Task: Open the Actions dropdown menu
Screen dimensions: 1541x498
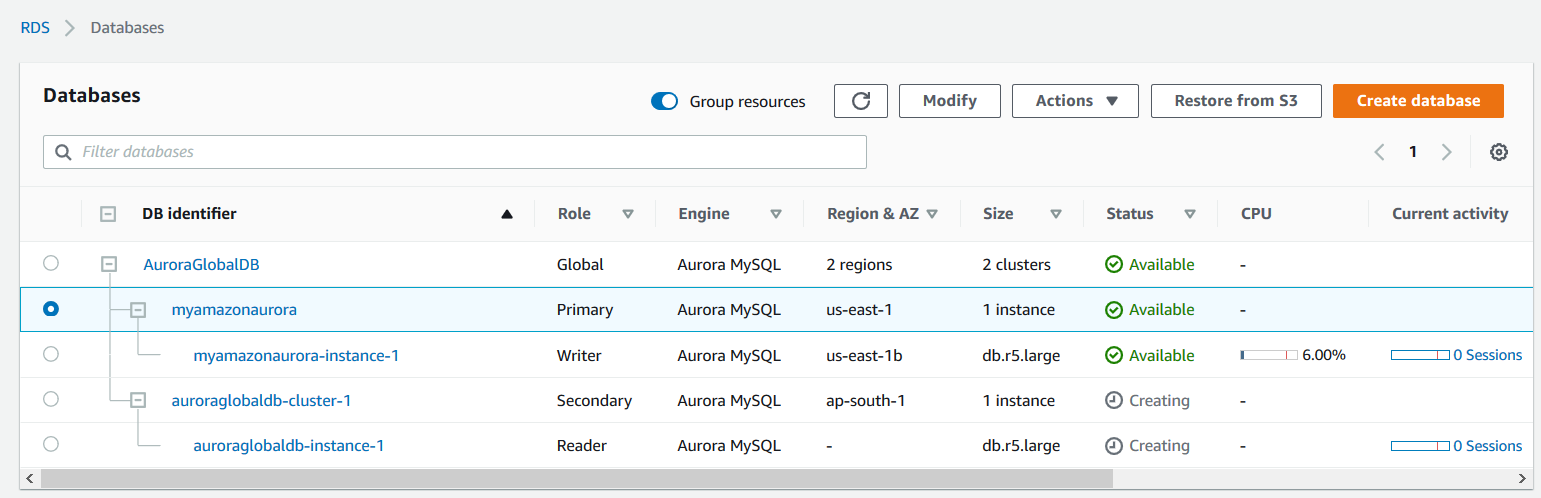Action: click(1075, 101)
